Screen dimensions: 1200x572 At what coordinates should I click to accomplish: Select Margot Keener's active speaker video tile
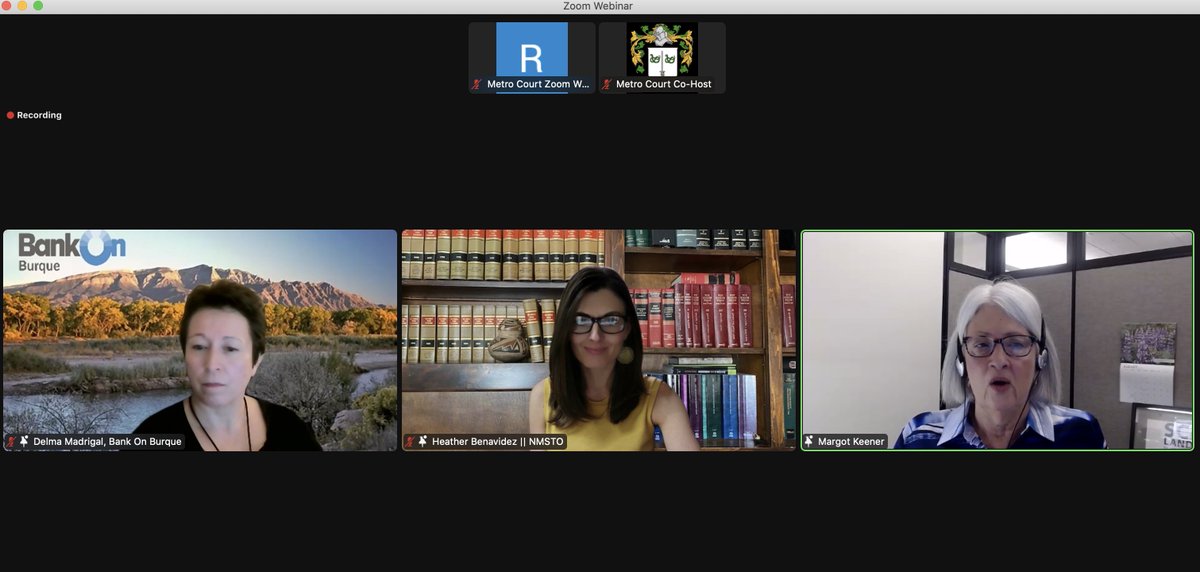pos(998,341)
